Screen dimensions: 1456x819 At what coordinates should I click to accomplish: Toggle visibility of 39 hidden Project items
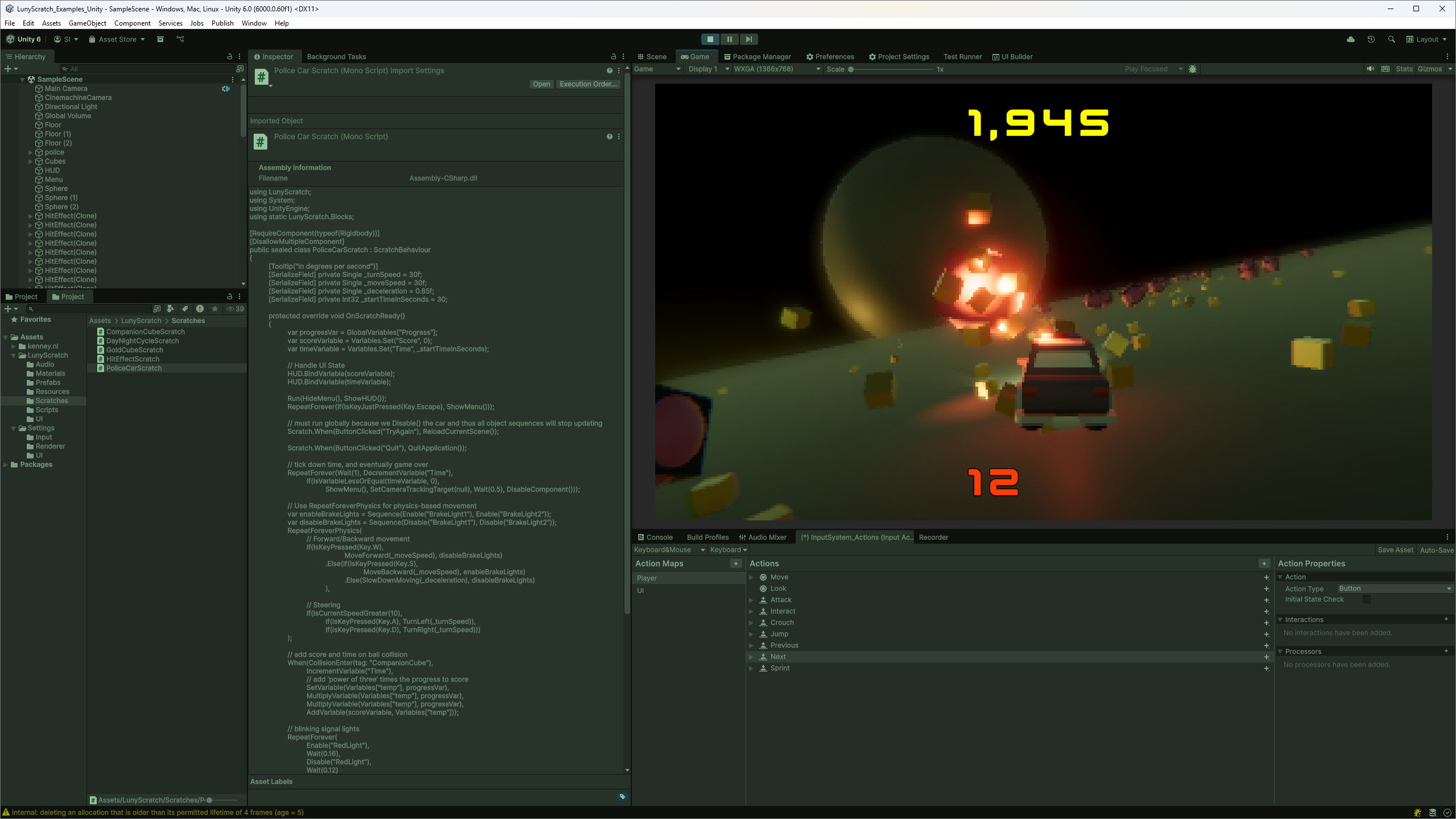(x=233, y=309)
